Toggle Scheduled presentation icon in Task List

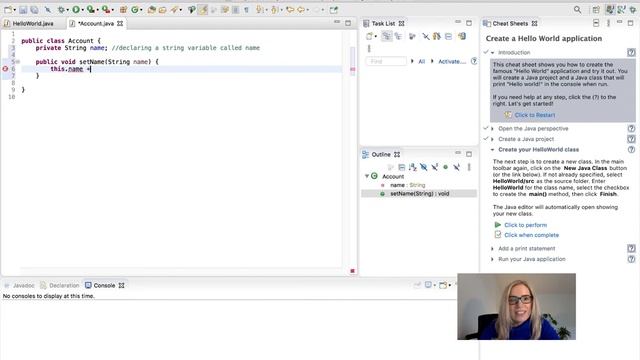398,36
